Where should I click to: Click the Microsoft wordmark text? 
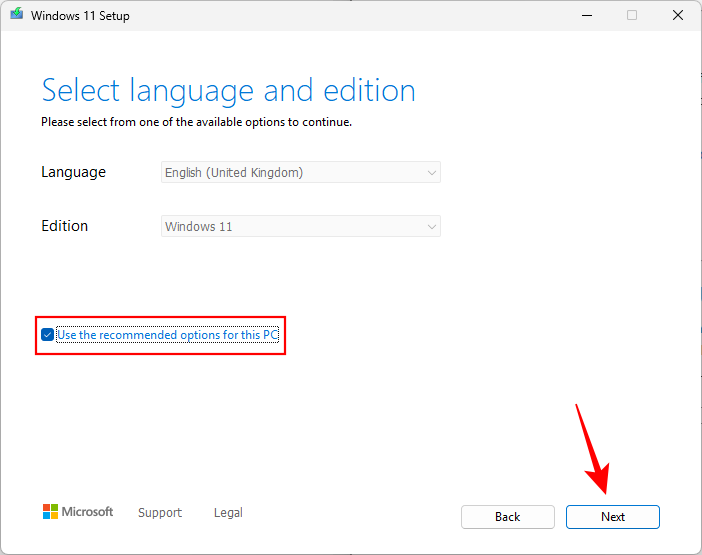(x=88, y=512)
